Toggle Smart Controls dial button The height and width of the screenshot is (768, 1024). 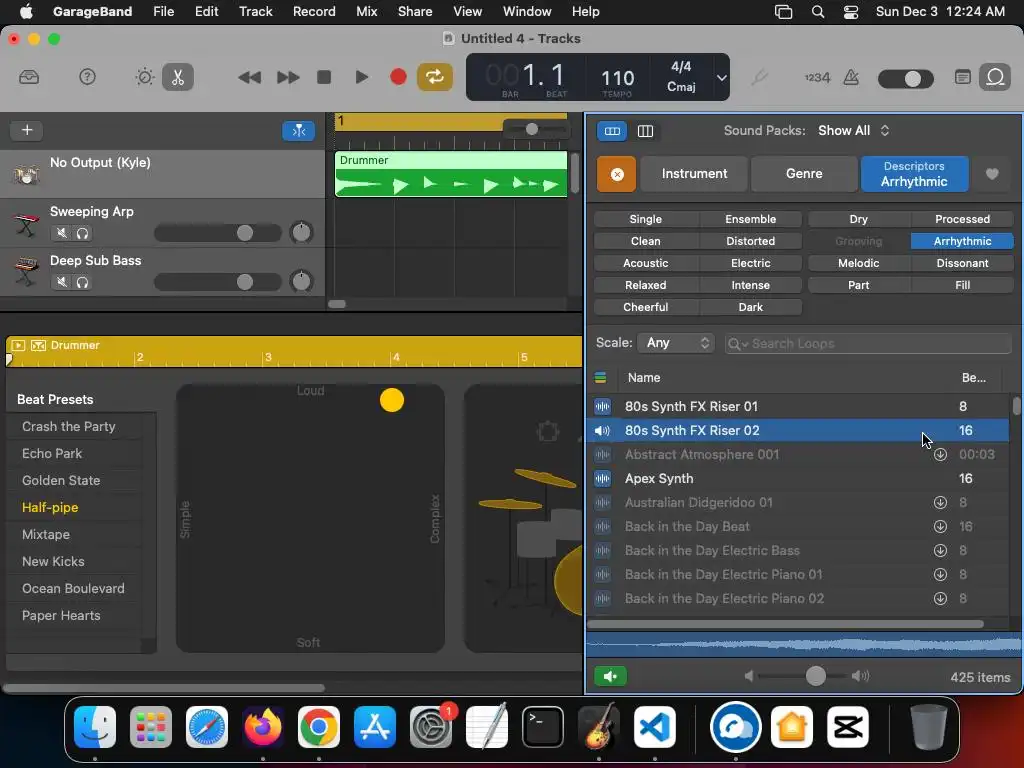[144, 77]
